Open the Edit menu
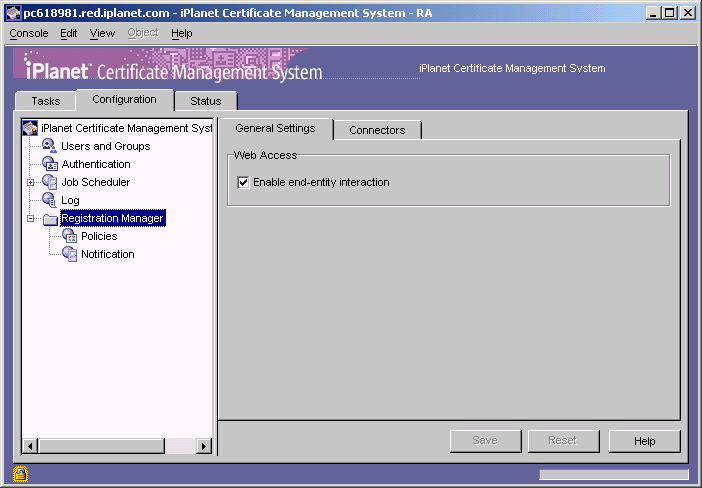 pos(68,34)
